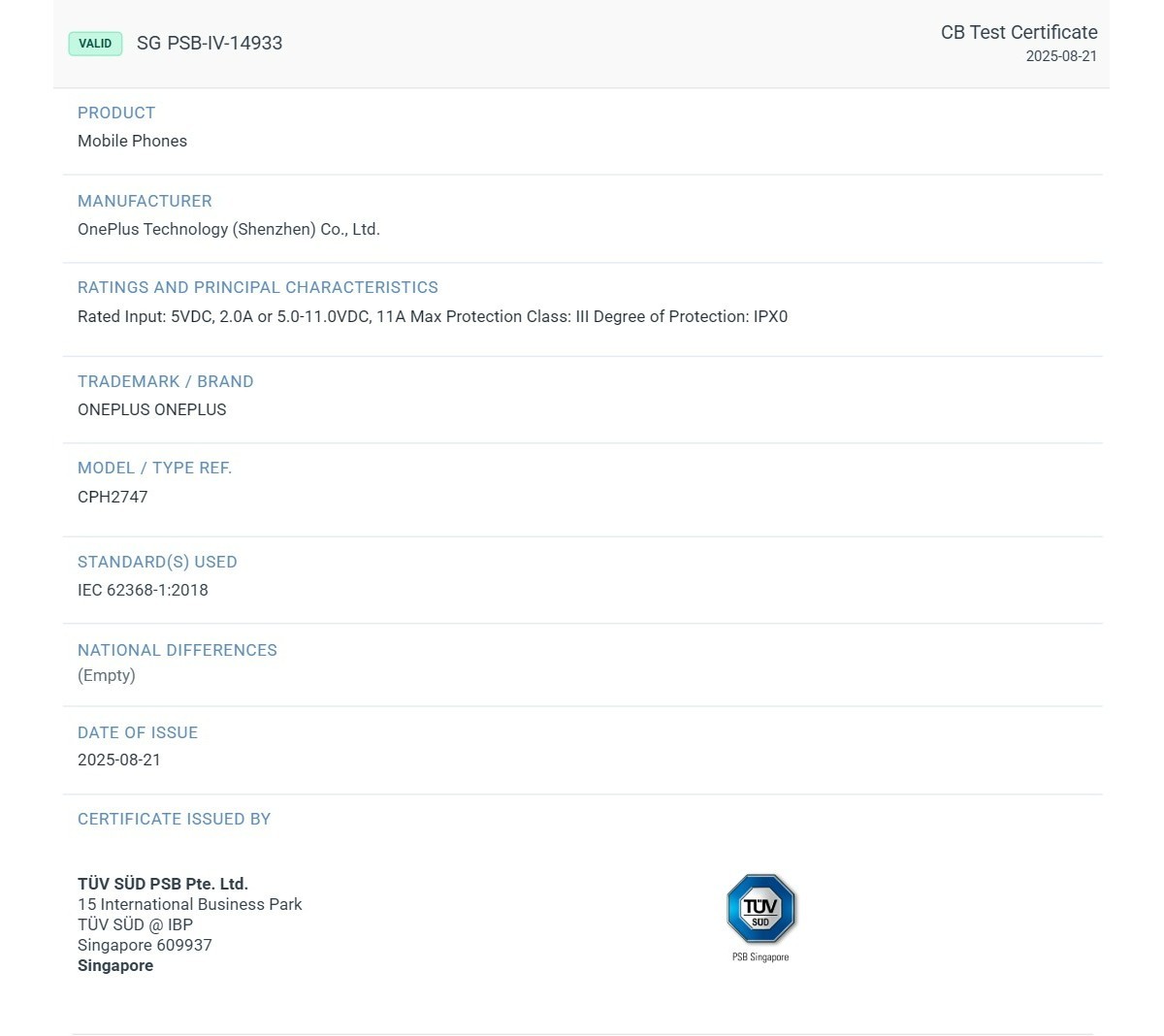
Task: Click the PRODUCT section heading
Action: [116, 113]
